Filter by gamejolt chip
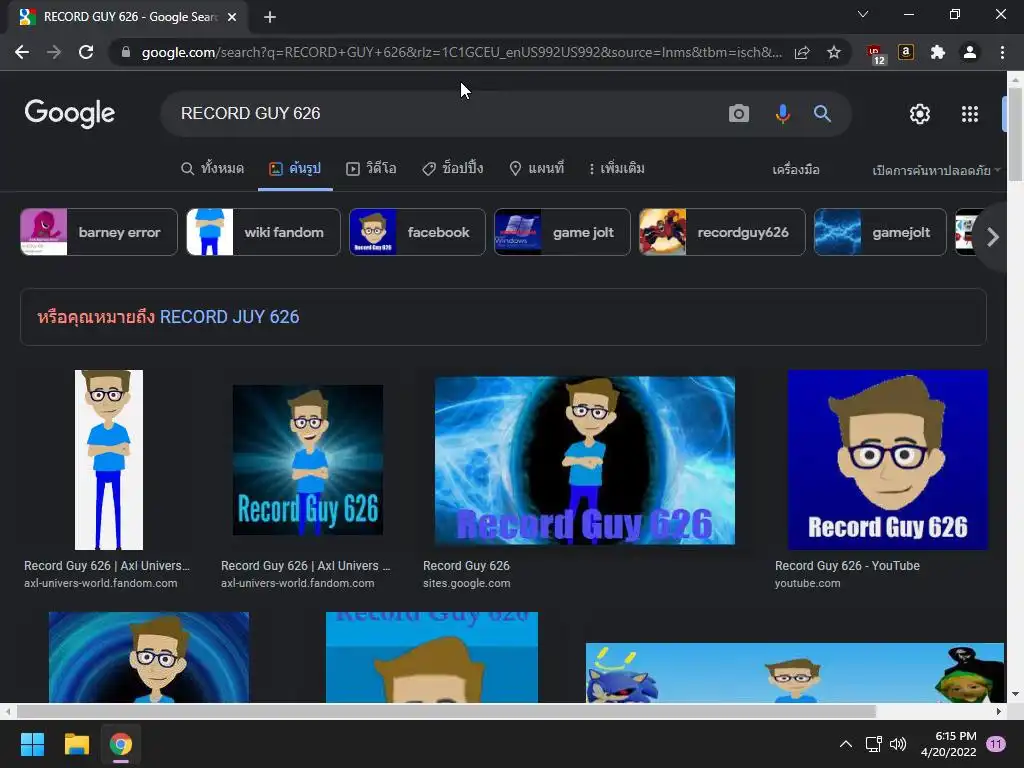Viewport: 1024px width, 768px height. click(880, 232)
